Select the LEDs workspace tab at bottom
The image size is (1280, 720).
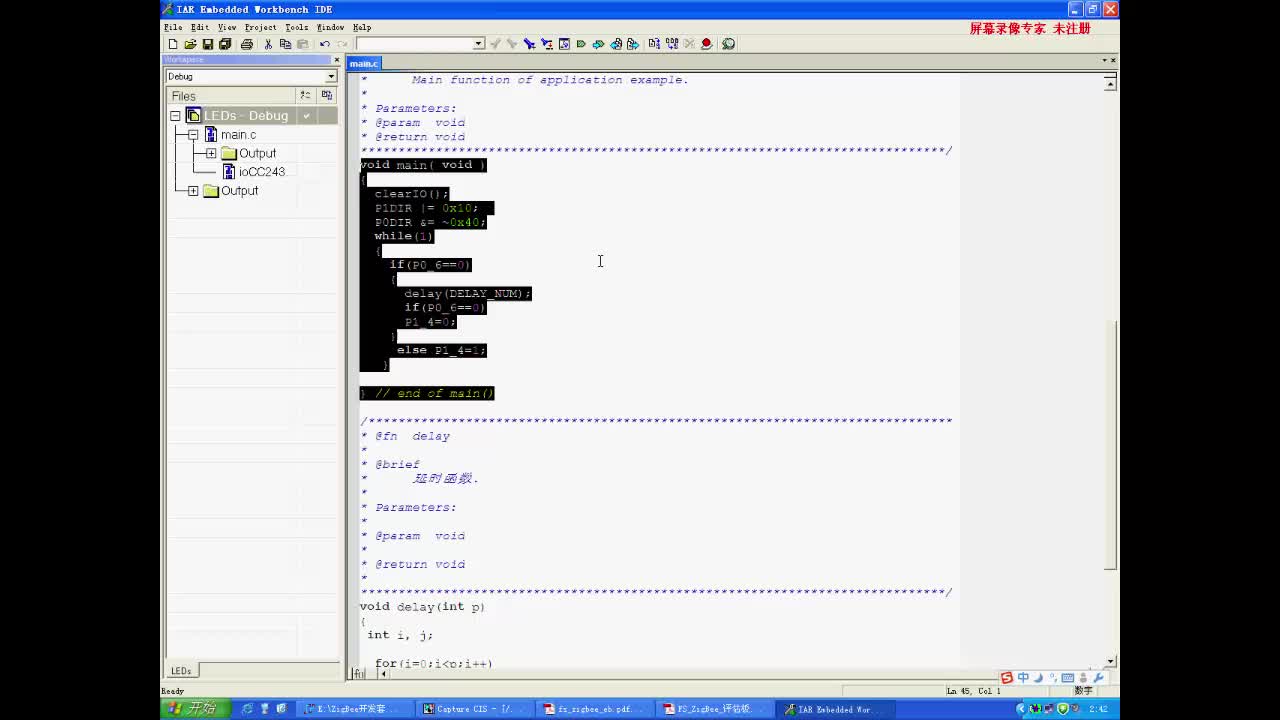tap(181, 671)
